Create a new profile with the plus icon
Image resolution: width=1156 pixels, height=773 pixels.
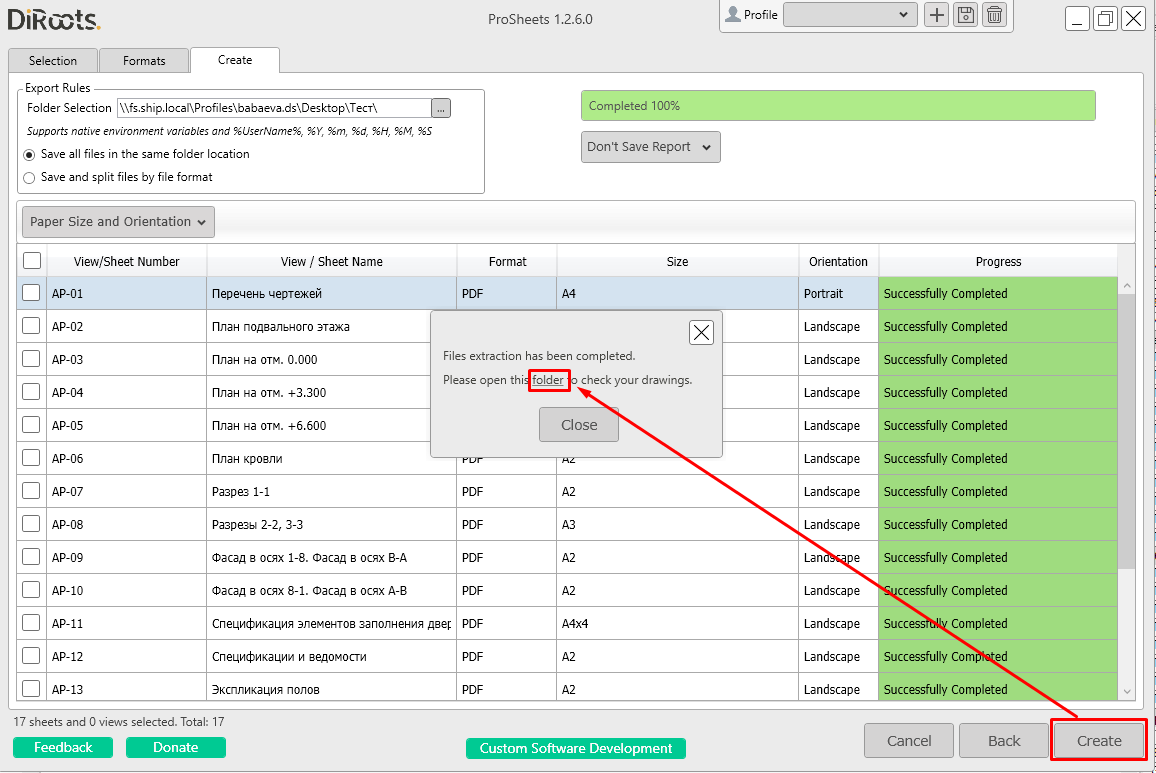[x=936, y=15]
